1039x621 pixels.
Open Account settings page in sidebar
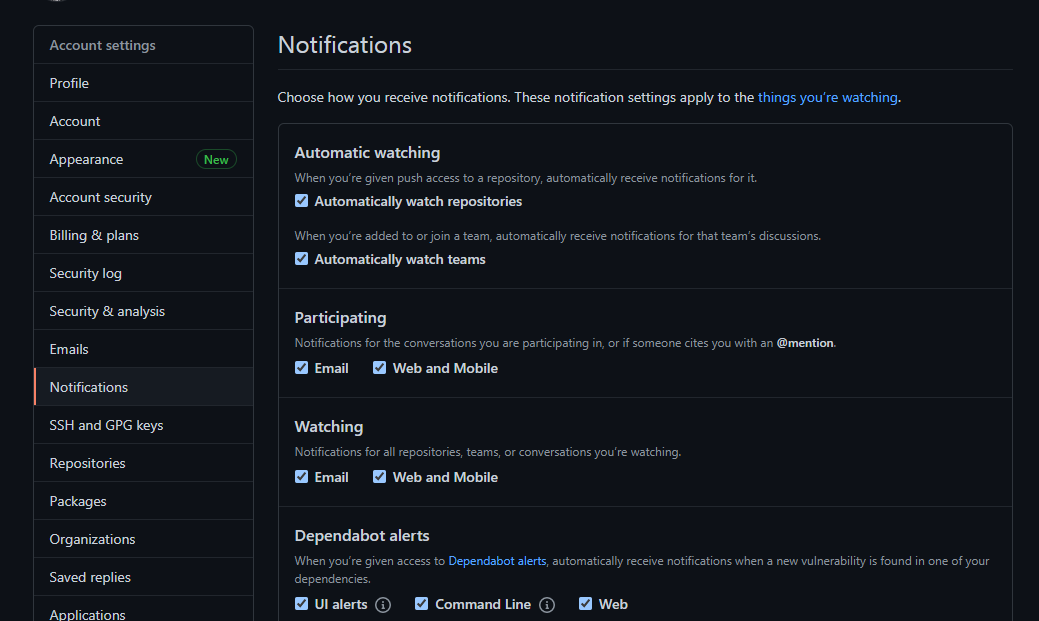tap(143, 121)
